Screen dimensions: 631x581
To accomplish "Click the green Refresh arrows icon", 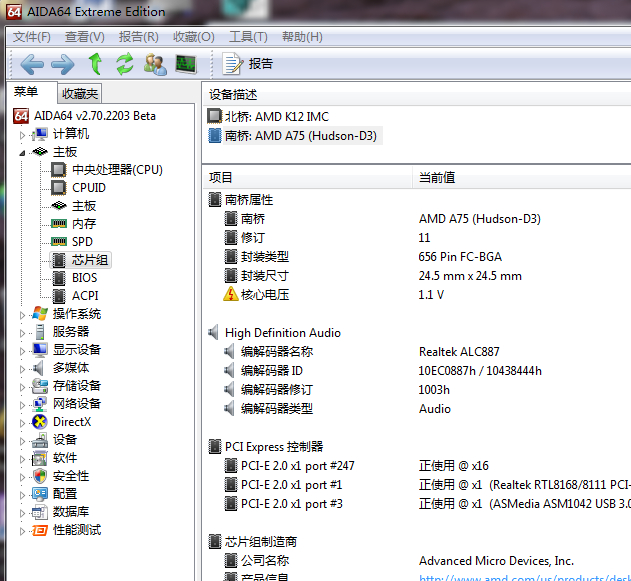I will pos(125,64).
